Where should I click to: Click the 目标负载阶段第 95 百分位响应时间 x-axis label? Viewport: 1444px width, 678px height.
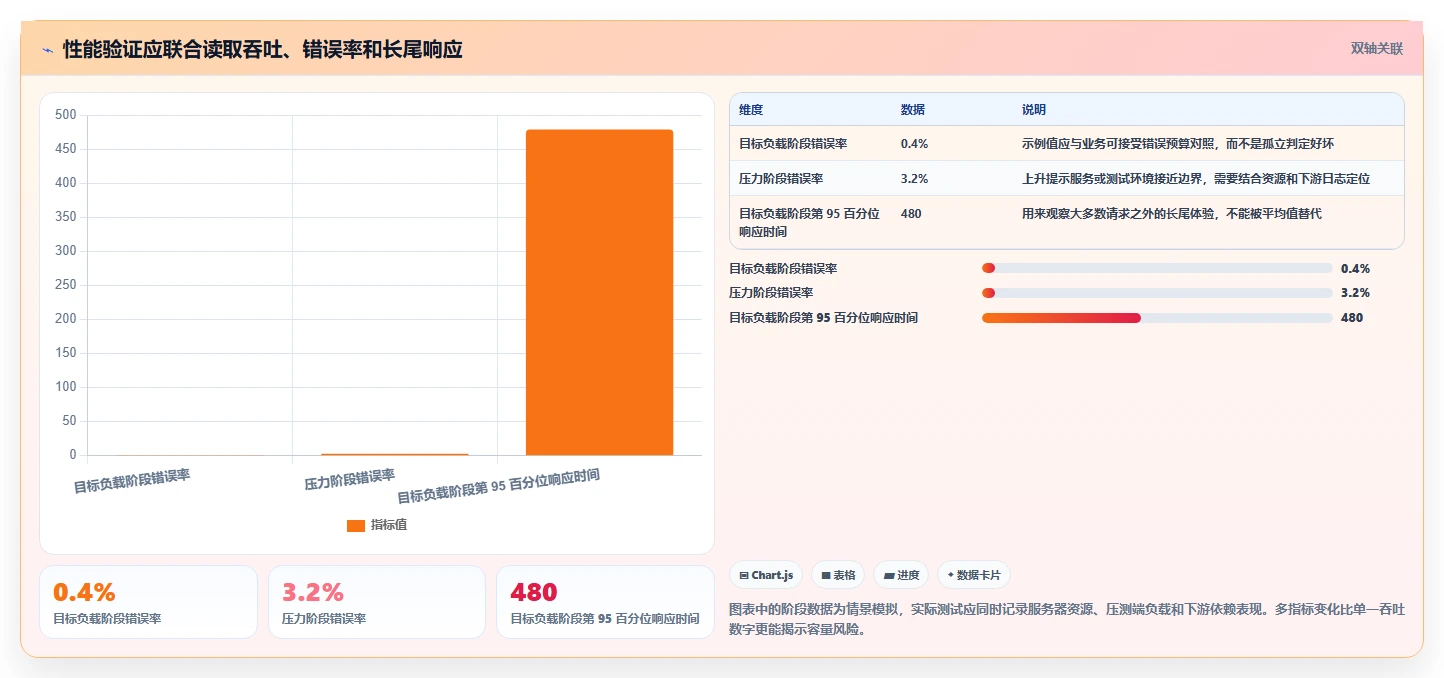point(499,486)
